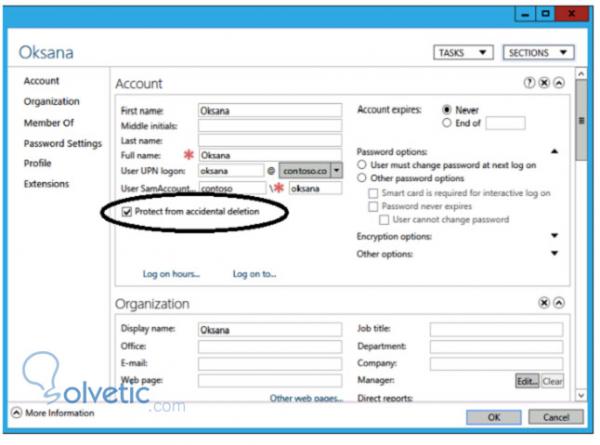Collapse Password options arrow
600x445 pixels.
tap(554, 152)
